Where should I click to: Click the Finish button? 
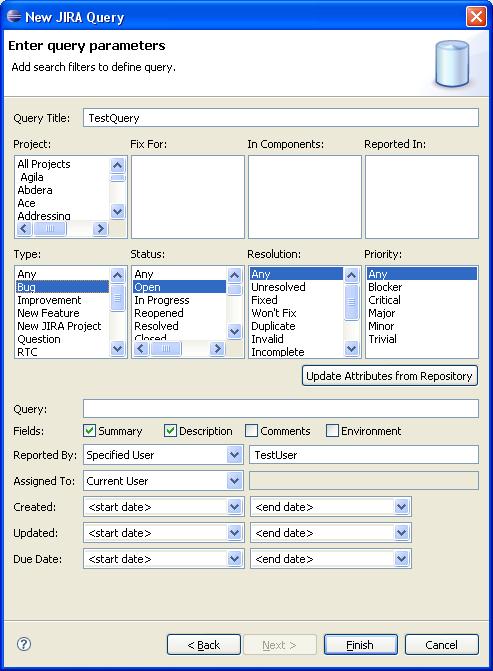(x=360, y=644)
